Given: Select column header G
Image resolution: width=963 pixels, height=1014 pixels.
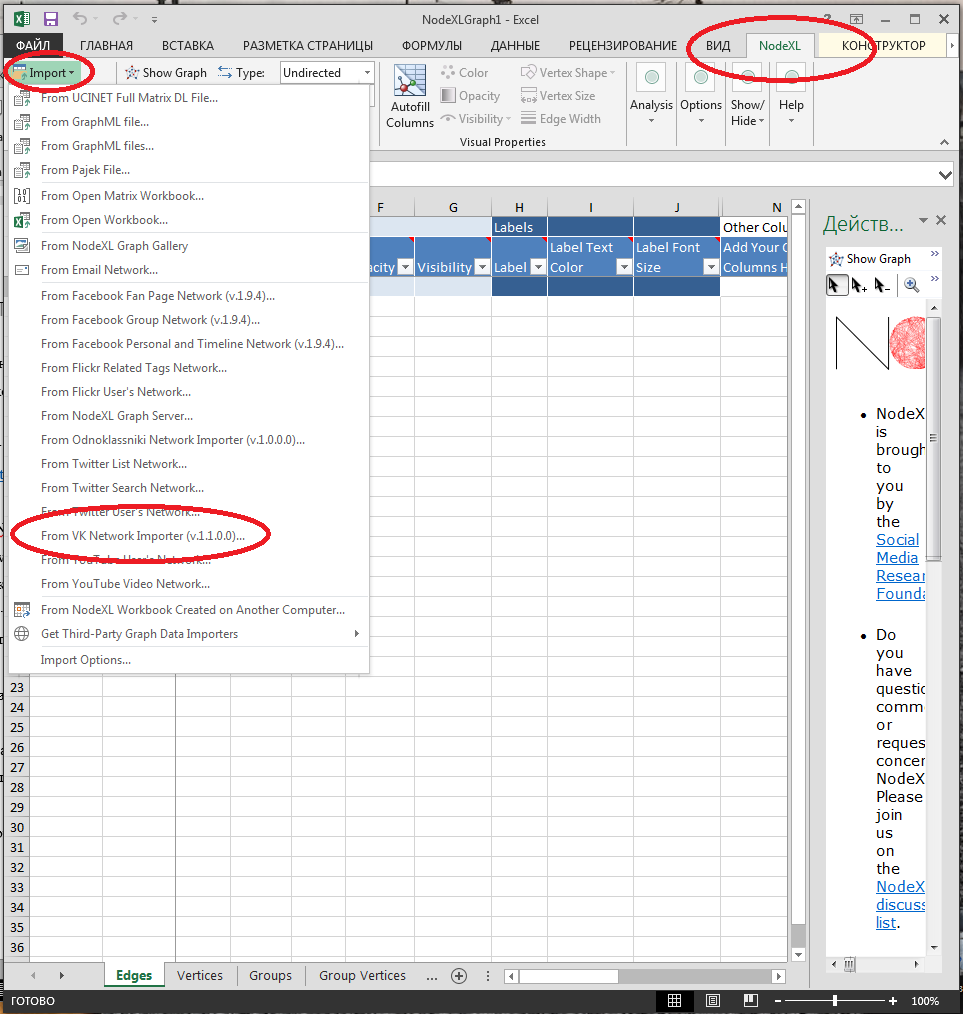Looking at the screenshot, I should (x=453, y=207).
